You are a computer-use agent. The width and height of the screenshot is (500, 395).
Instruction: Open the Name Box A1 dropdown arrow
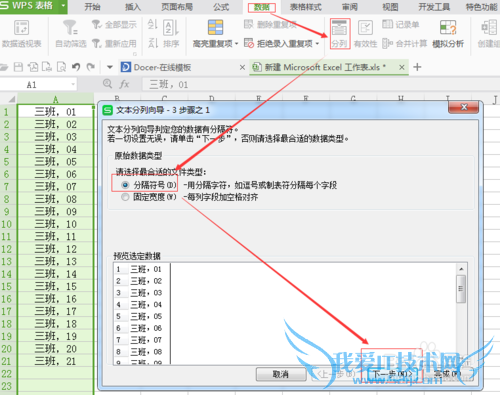(73, 85)
